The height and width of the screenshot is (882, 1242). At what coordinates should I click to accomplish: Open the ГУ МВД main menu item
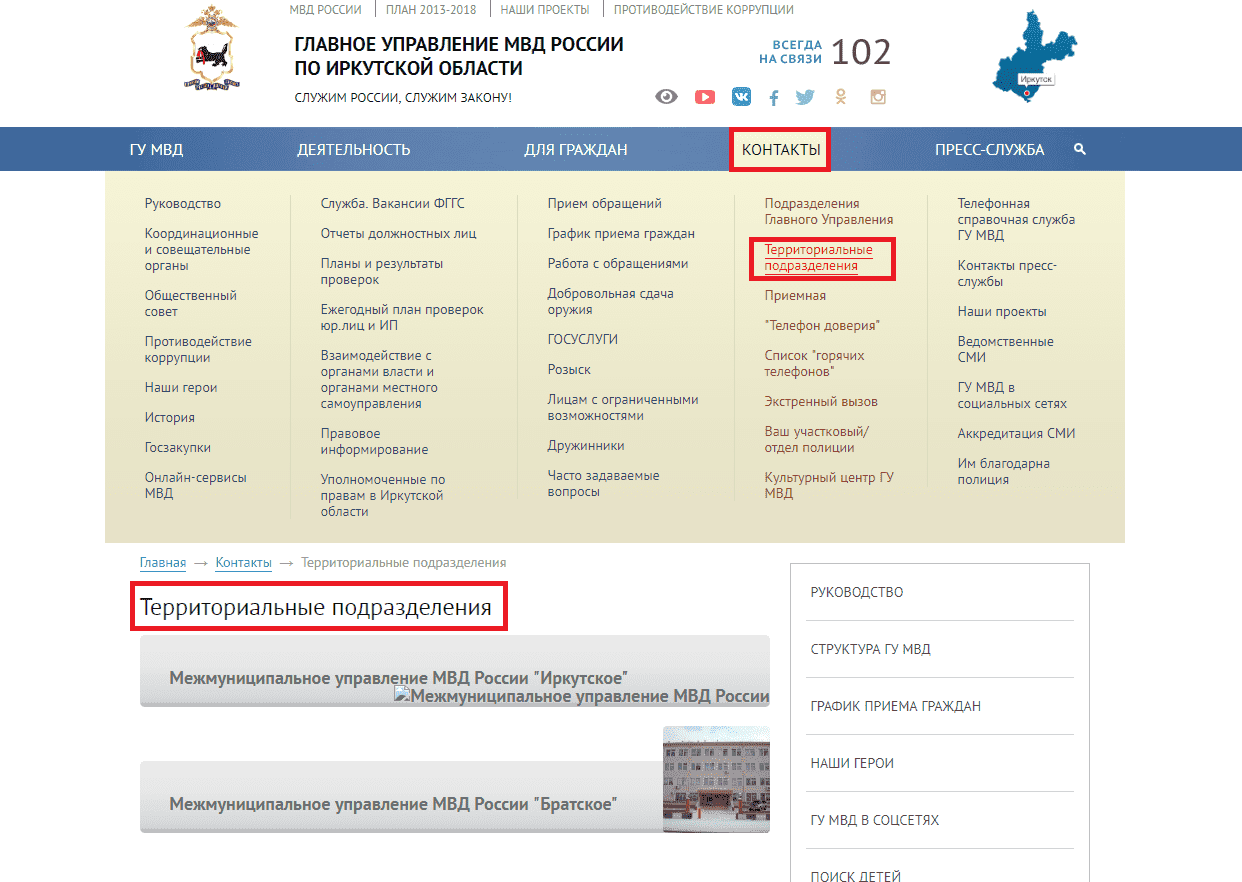point(156,150)
